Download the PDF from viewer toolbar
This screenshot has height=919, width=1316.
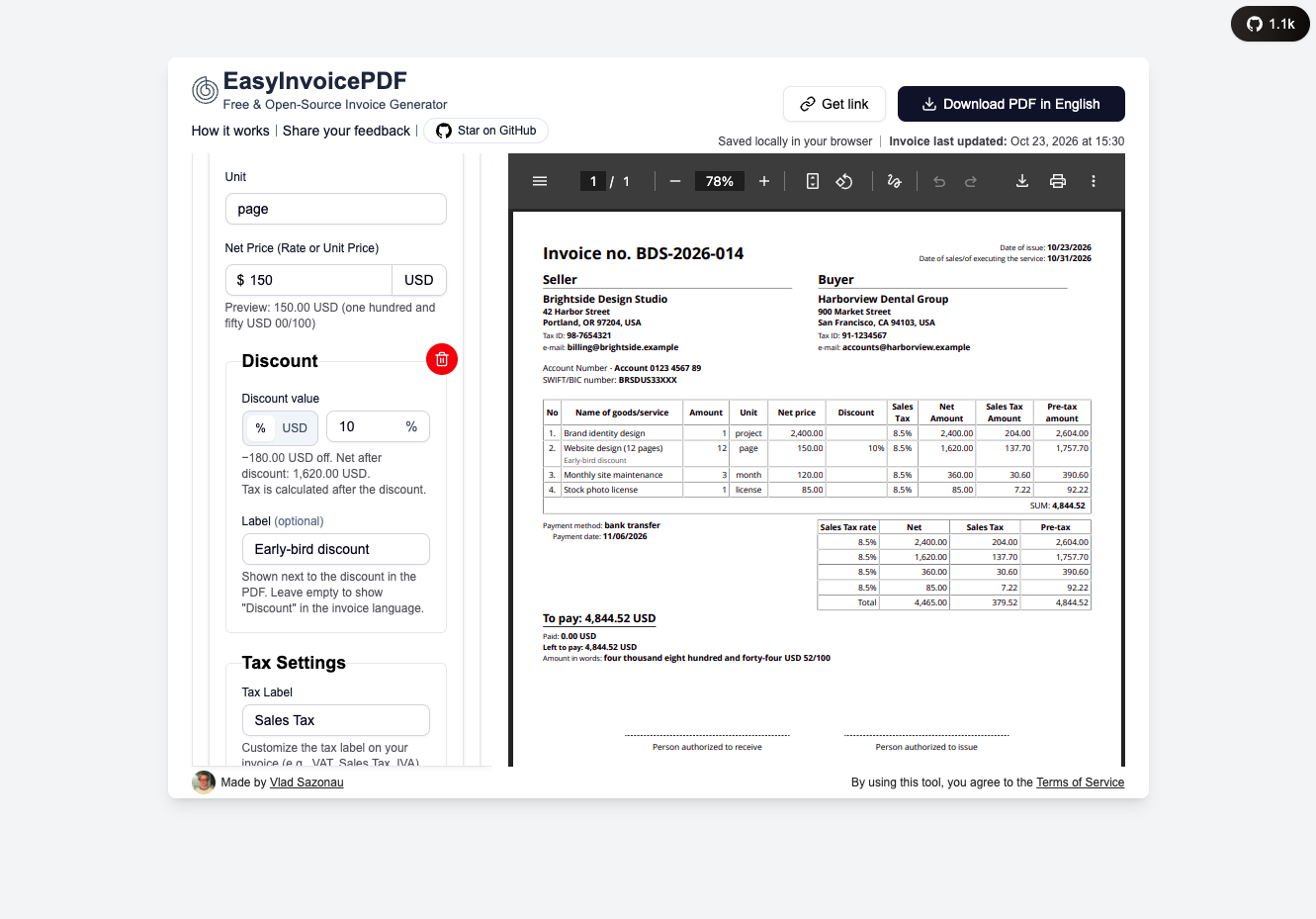coord(1022,181)
